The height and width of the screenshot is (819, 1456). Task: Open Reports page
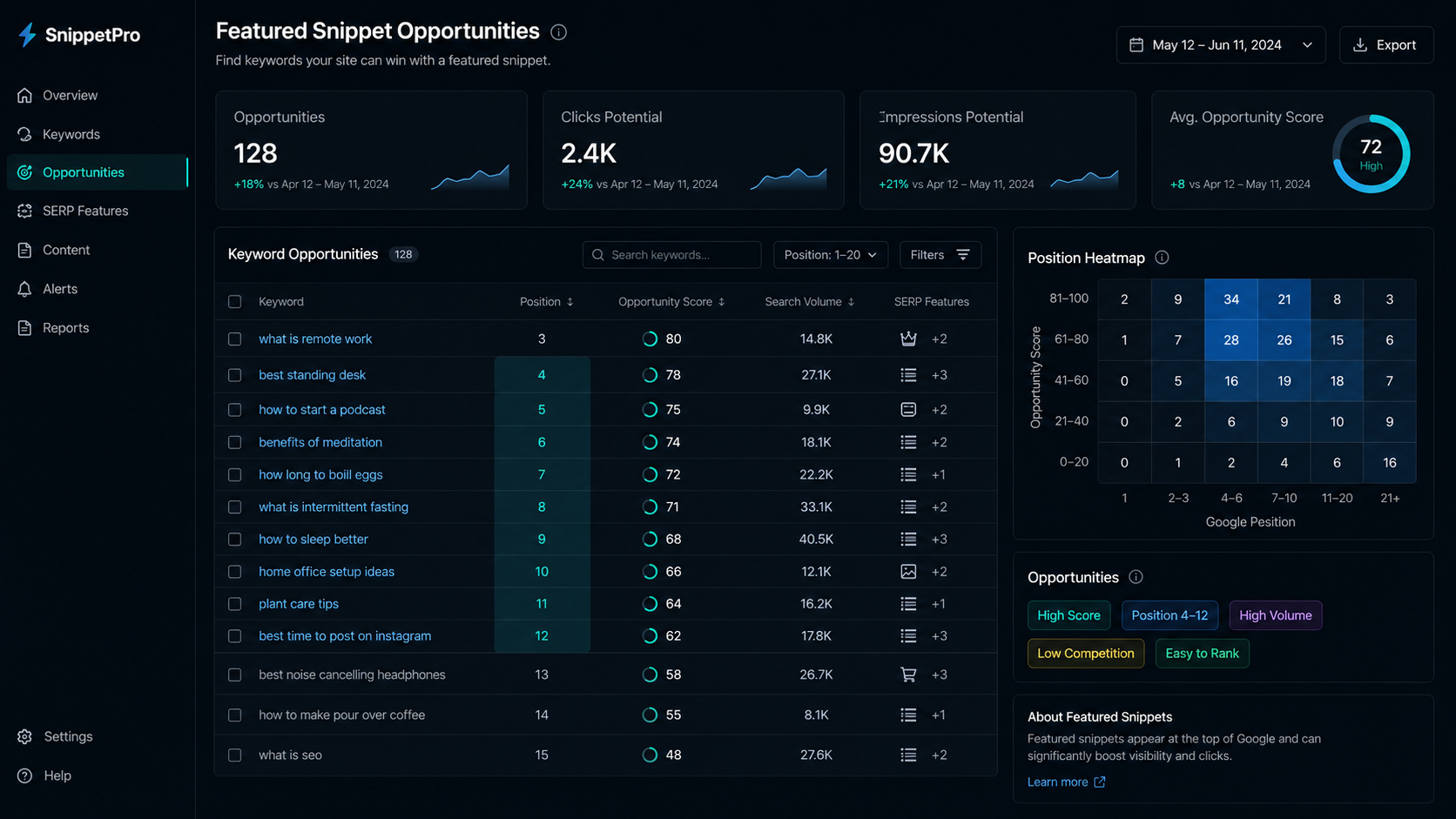(x=97, y=328)
